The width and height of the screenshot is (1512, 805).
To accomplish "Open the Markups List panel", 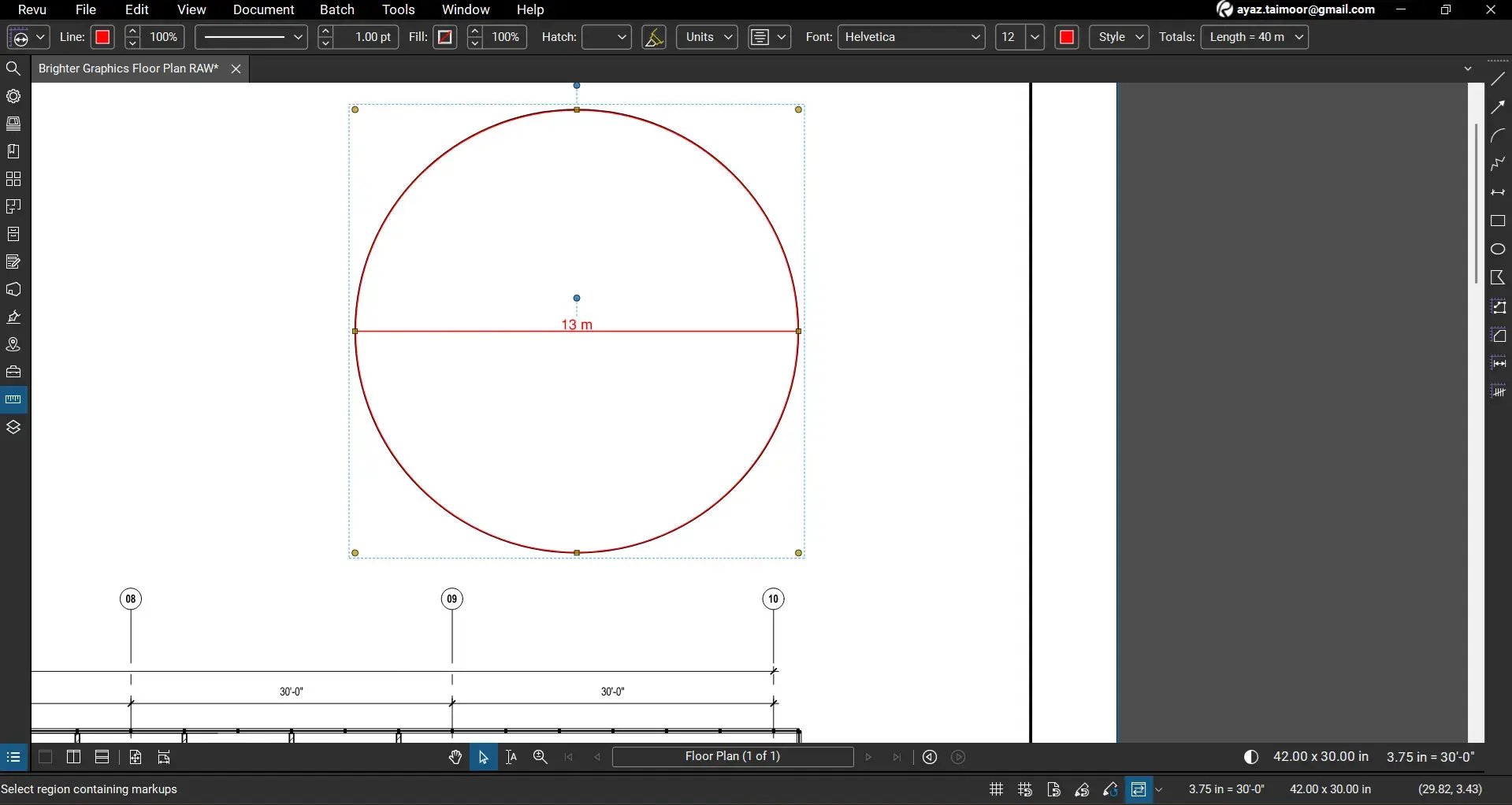I will (13, 262).
